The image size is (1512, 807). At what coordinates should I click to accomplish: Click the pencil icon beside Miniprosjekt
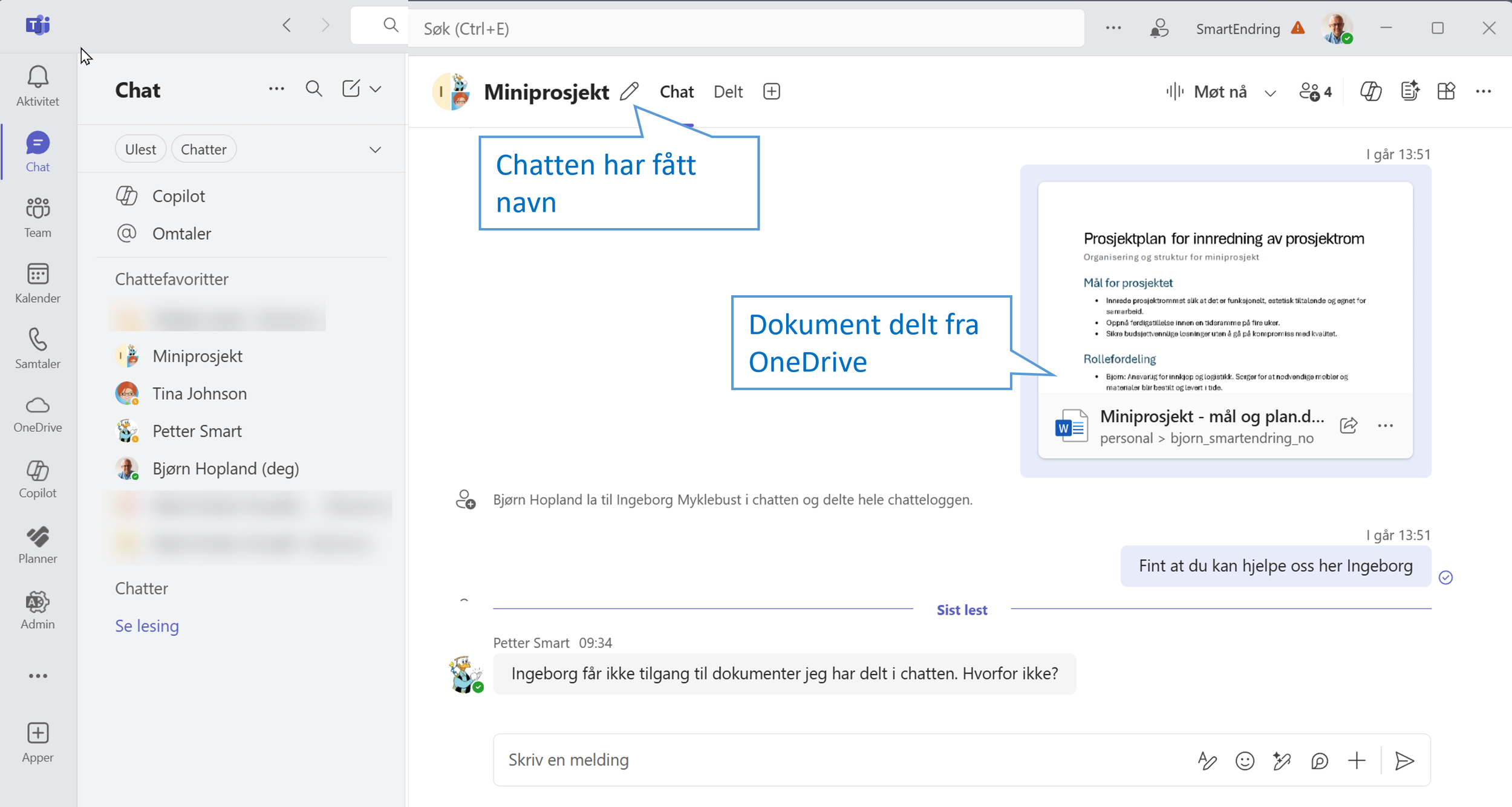coord(629,91)
